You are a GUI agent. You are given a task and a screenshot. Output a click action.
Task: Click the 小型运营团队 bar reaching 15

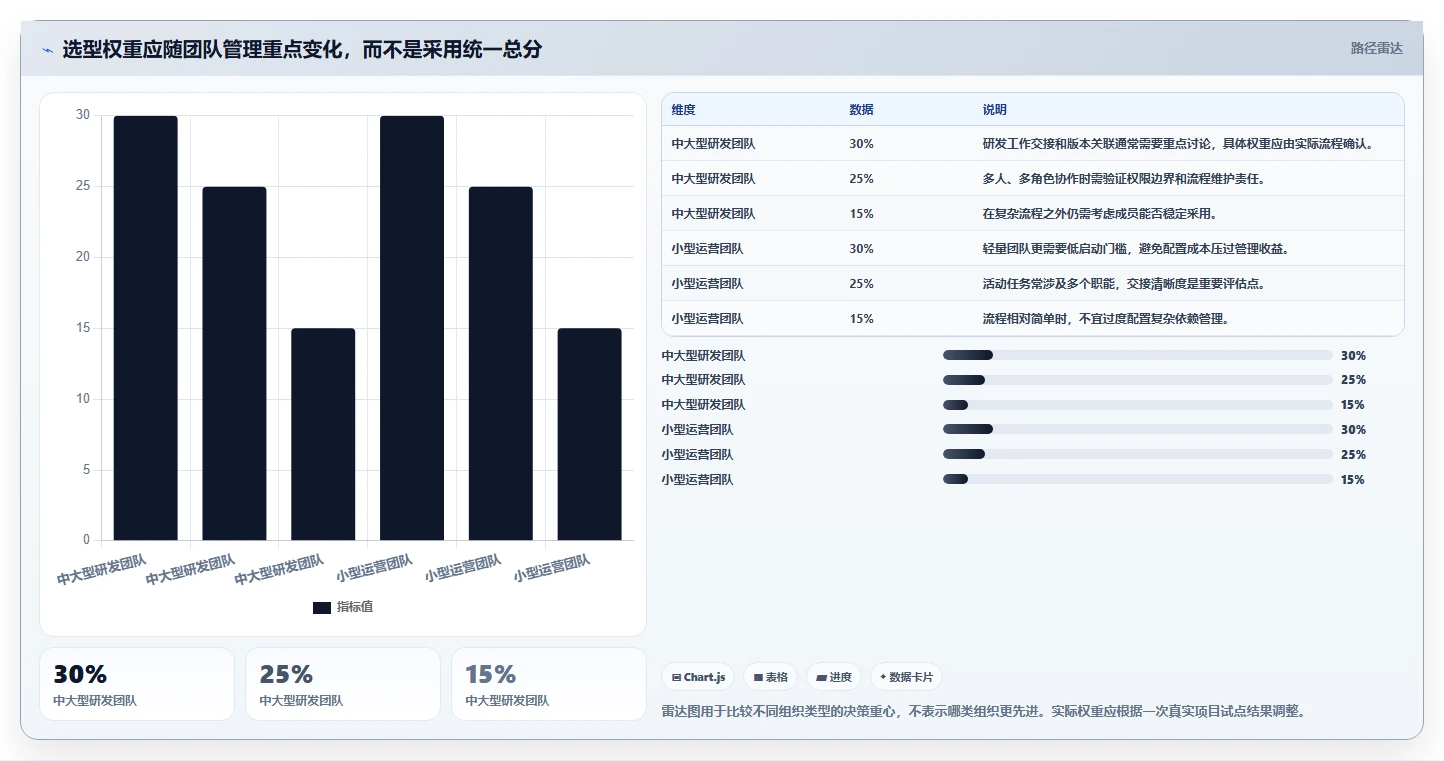pos(589,435)
